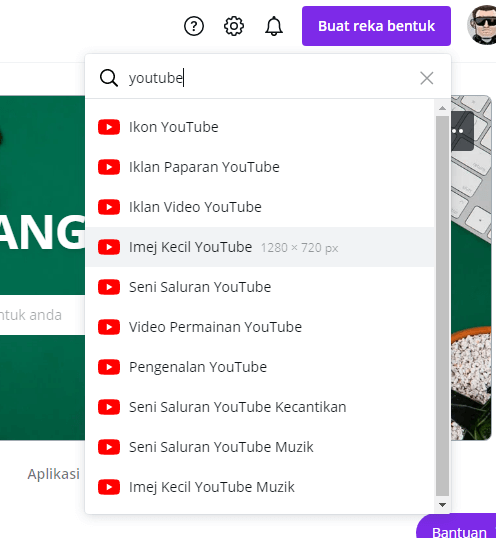Clear the search with the X icon
This screenshot has width=496, height=538.
tap(427, 78)
